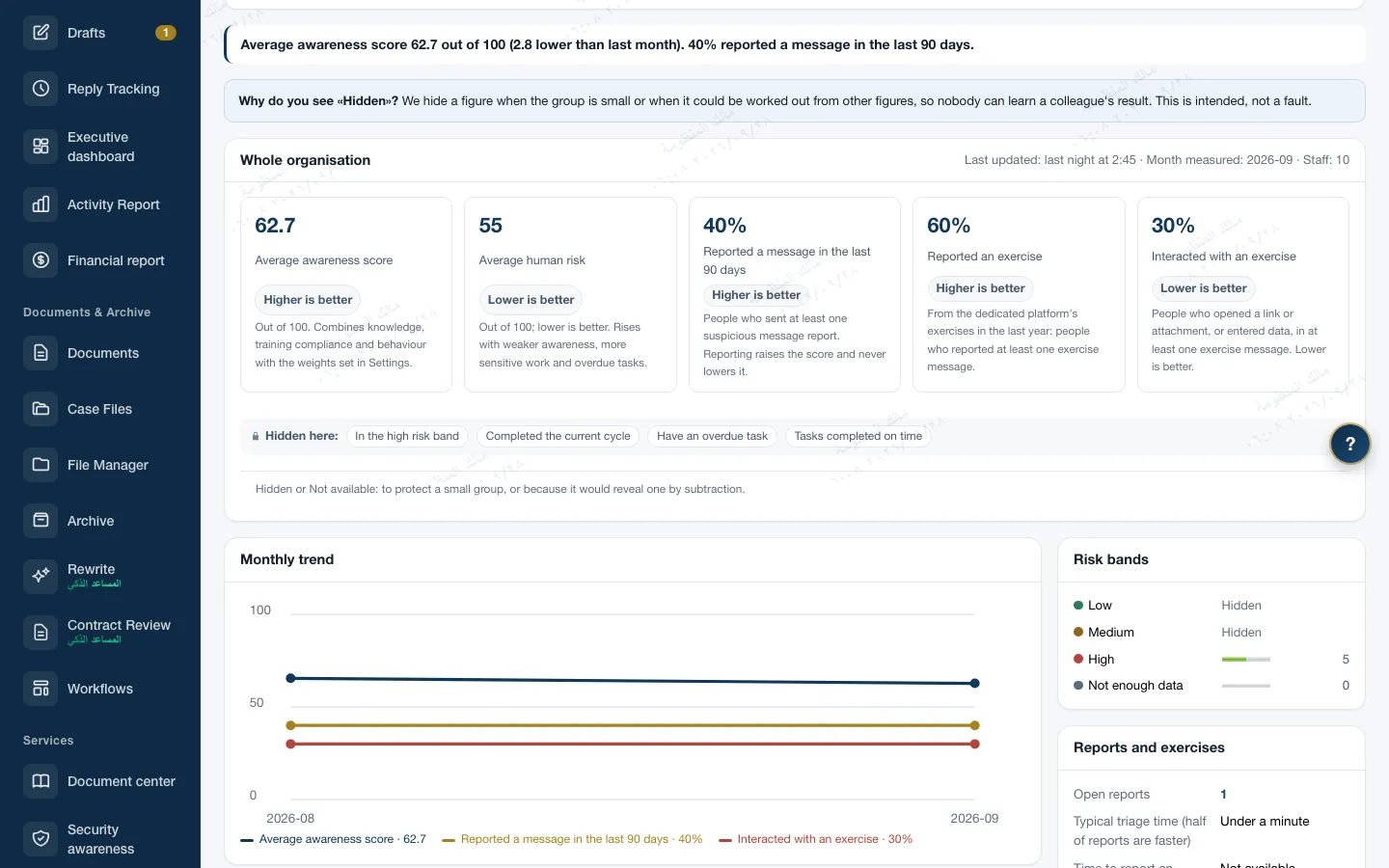Open the Document center book icon
The height and width of the screenshot is (868, 1389).
point(41,781)
